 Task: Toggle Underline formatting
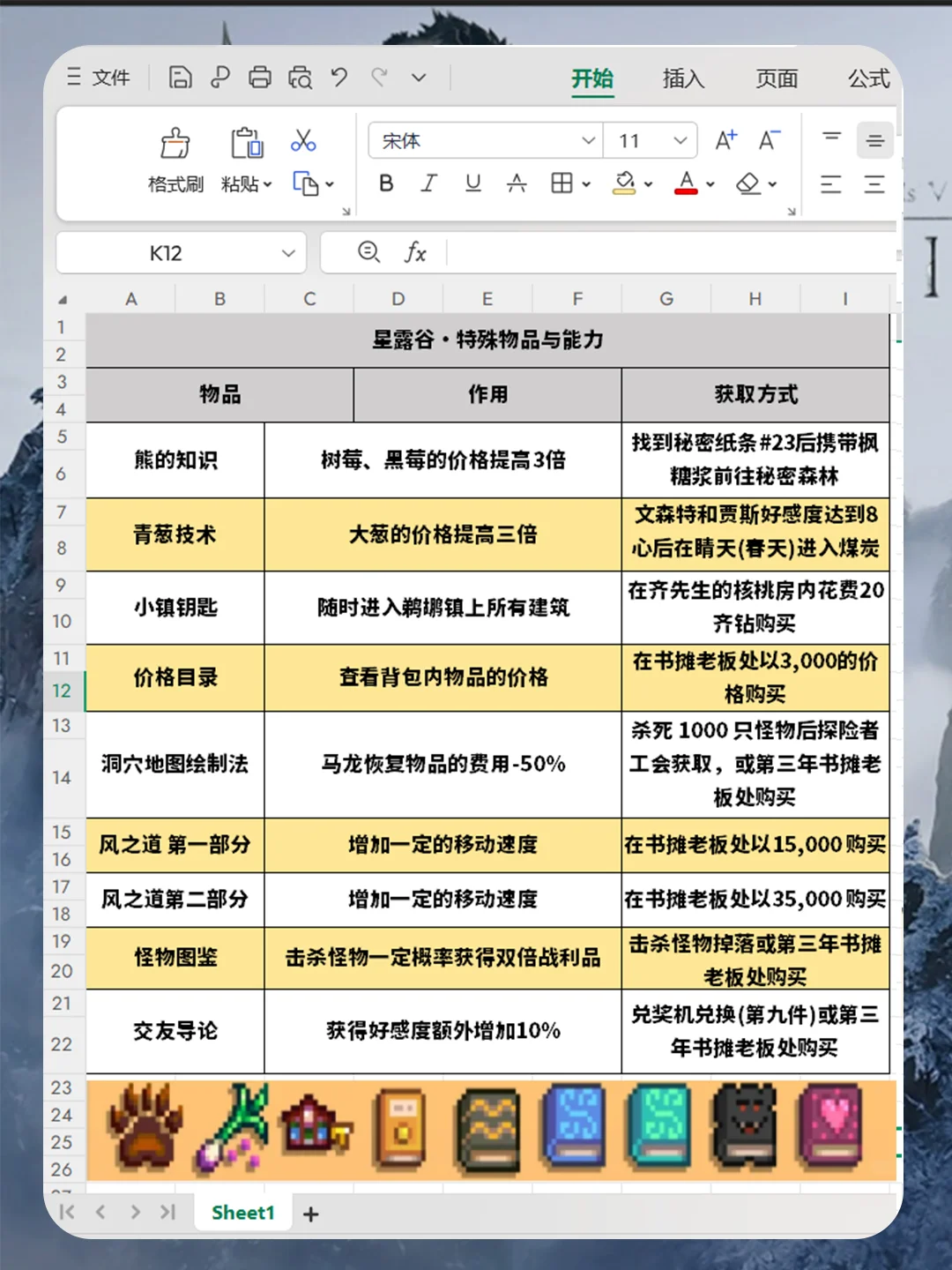pos(473,183)
